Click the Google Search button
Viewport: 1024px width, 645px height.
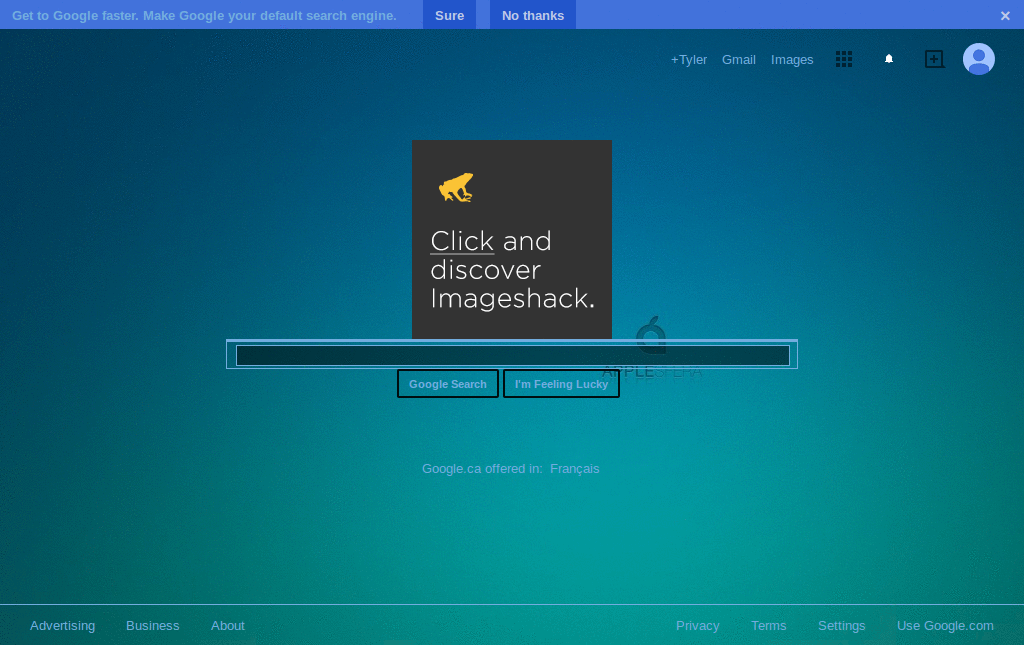(x=448, y=384)
